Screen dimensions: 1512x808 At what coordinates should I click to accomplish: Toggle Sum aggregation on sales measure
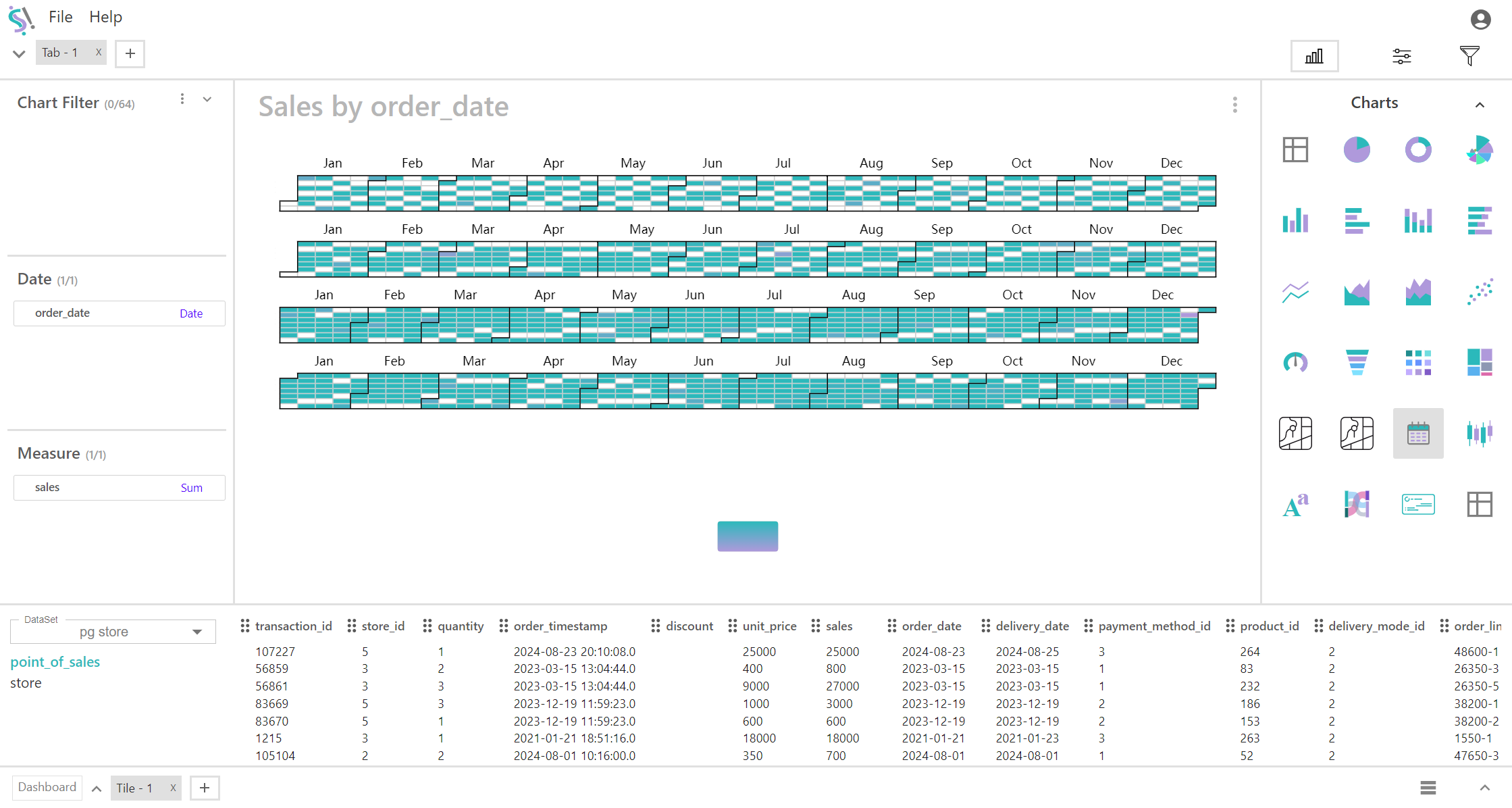(x=191, y=488)
